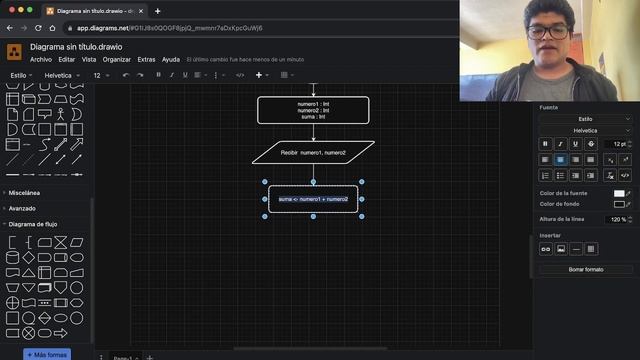Align text left in the Fuente panel
640x360 pixels.
[545, 160]
